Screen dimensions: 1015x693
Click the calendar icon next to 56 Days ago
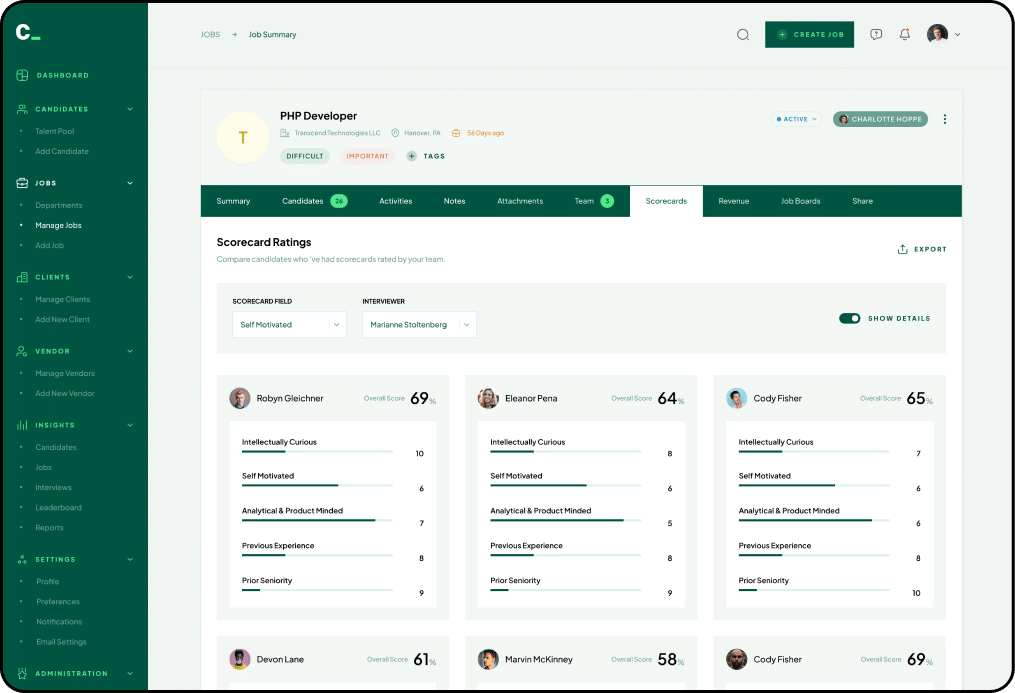(456, 133)
